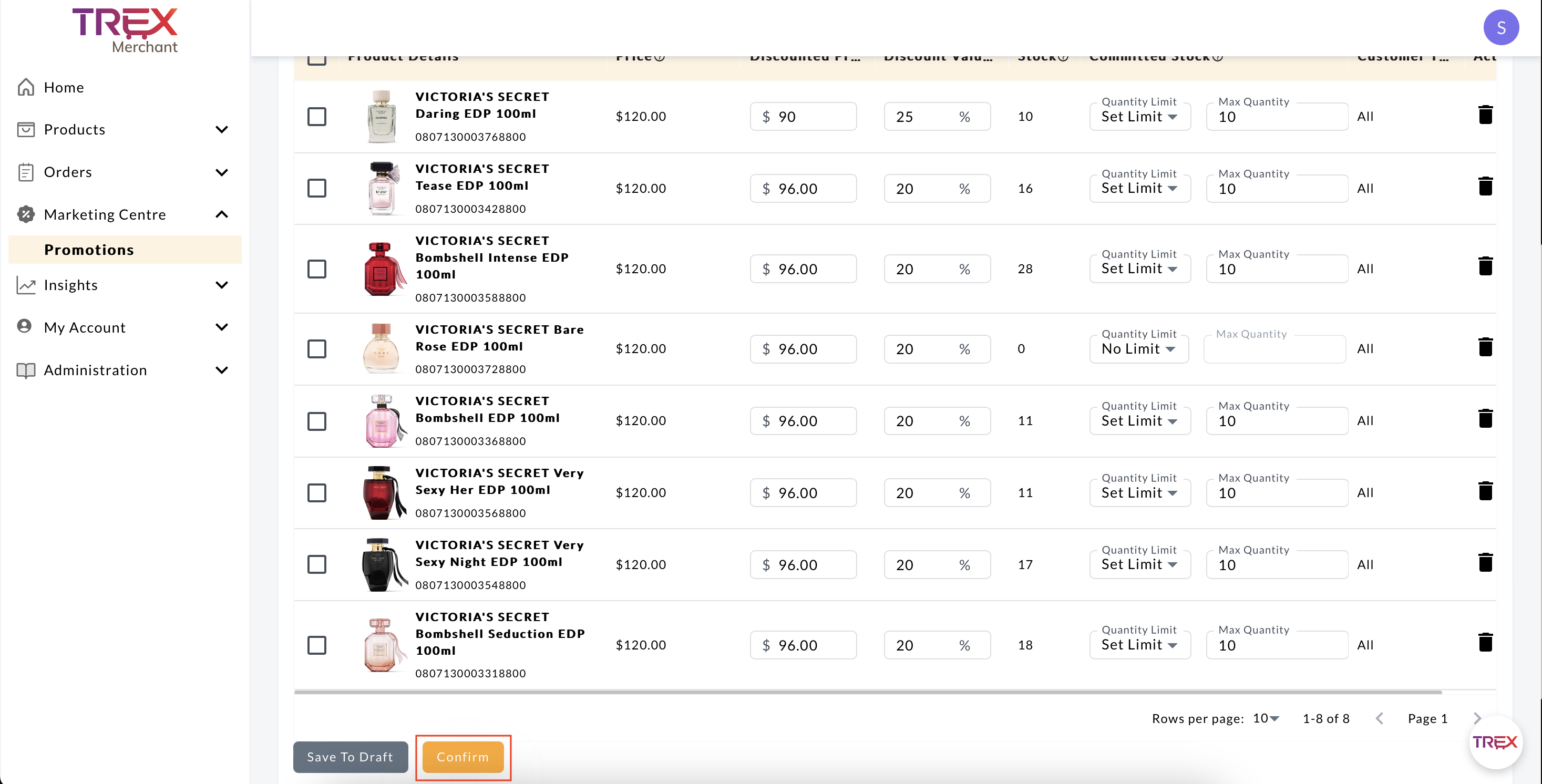Remove Bombshell Seduction EDP with trash icon
Screen dimensions: 1542x784
pyautogui.click(x=1485, y=643)
